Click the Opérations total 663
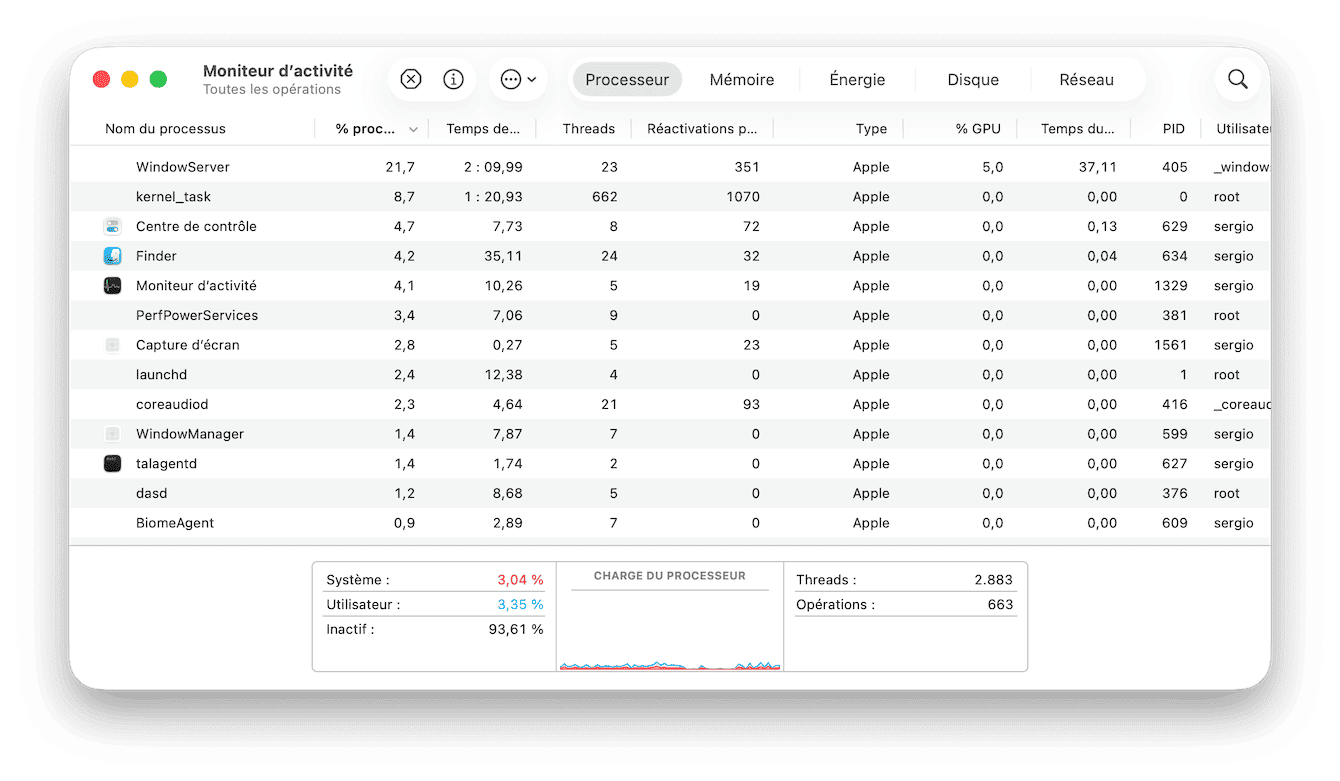The image size is (1340, 781). click(x=1000, y=605)
